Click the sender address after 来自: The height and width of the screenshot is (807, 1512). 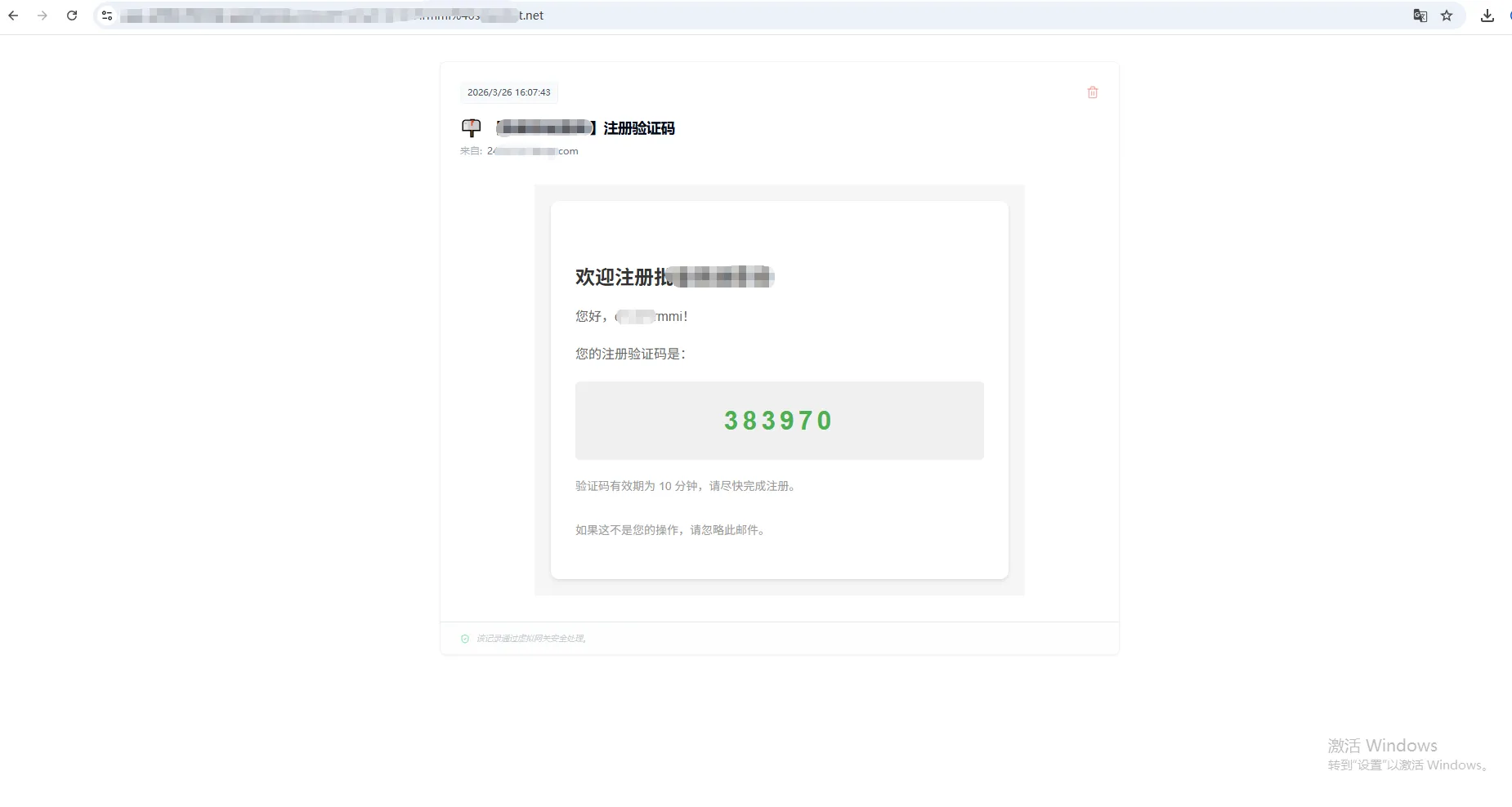(x=532, y=150)
